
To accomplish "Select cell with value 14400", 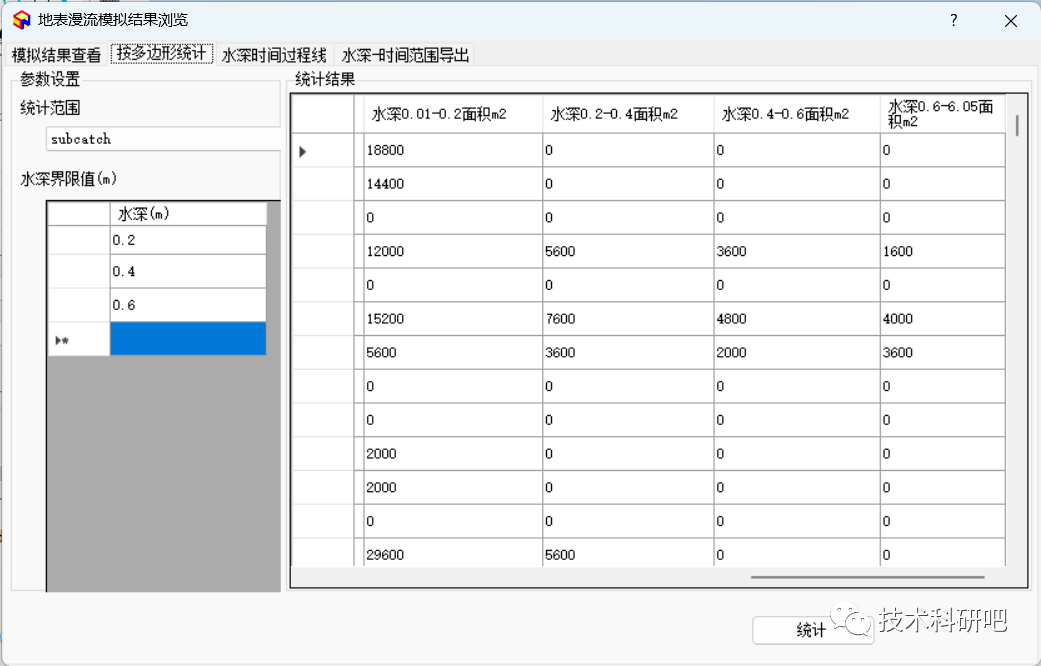I will point(453,184).
